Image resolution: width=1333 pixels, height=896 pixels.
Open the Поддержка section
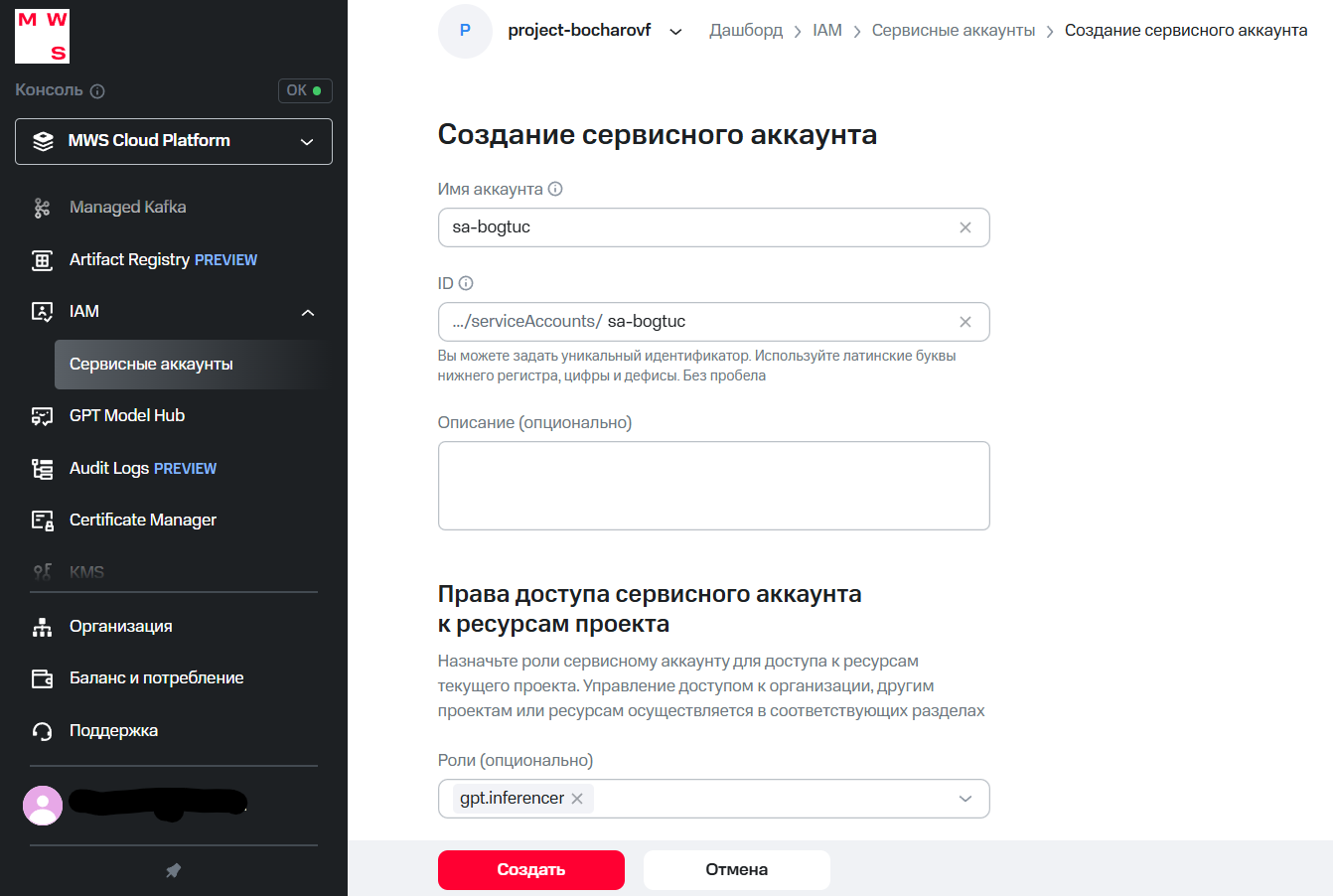tap(114, 730)
